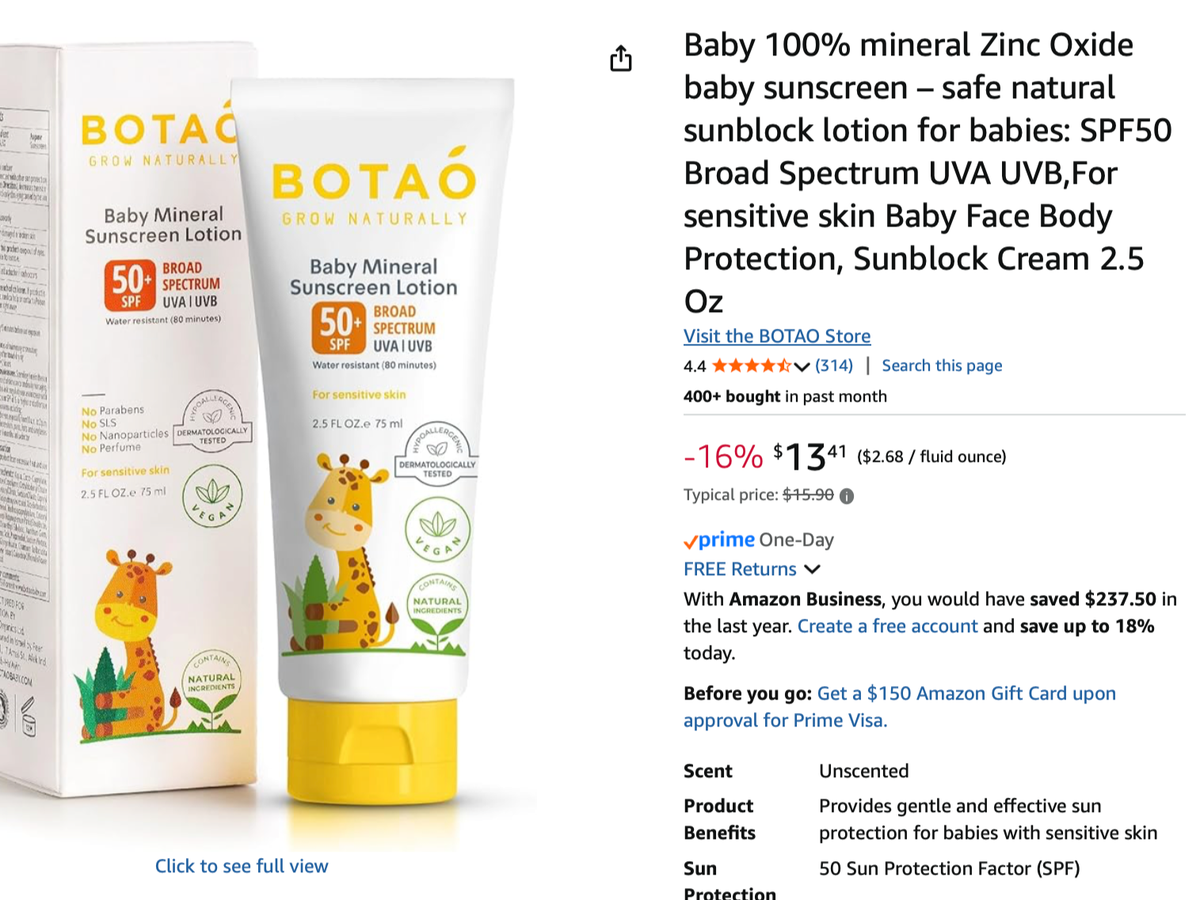Image resolution: width=1200 pixels, height=900 pixels.
Task: Click the struck-through $15.90 typical price
Action: click(808, 495)
